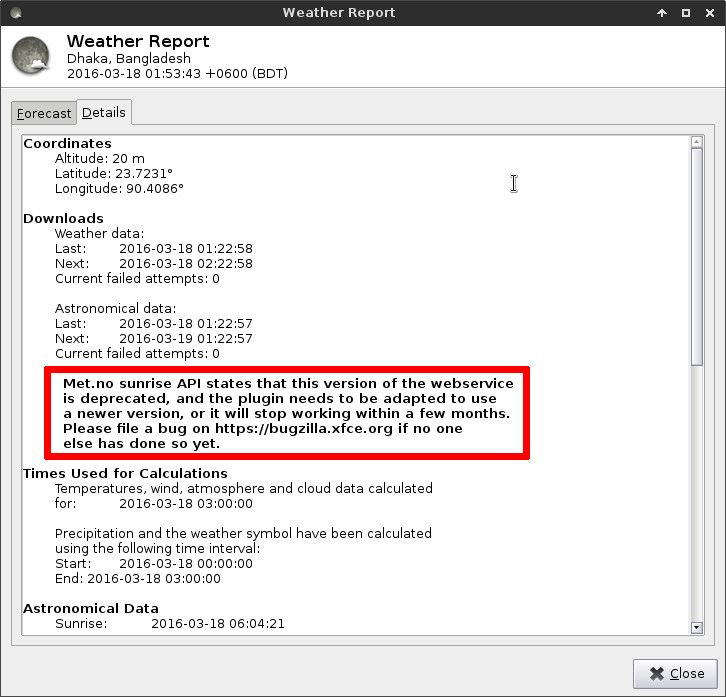Click the Astronomical Data heading
Image resolution: width=726 pixels, height=697 pixels.
pyautogui.click(x=91, y=608)
